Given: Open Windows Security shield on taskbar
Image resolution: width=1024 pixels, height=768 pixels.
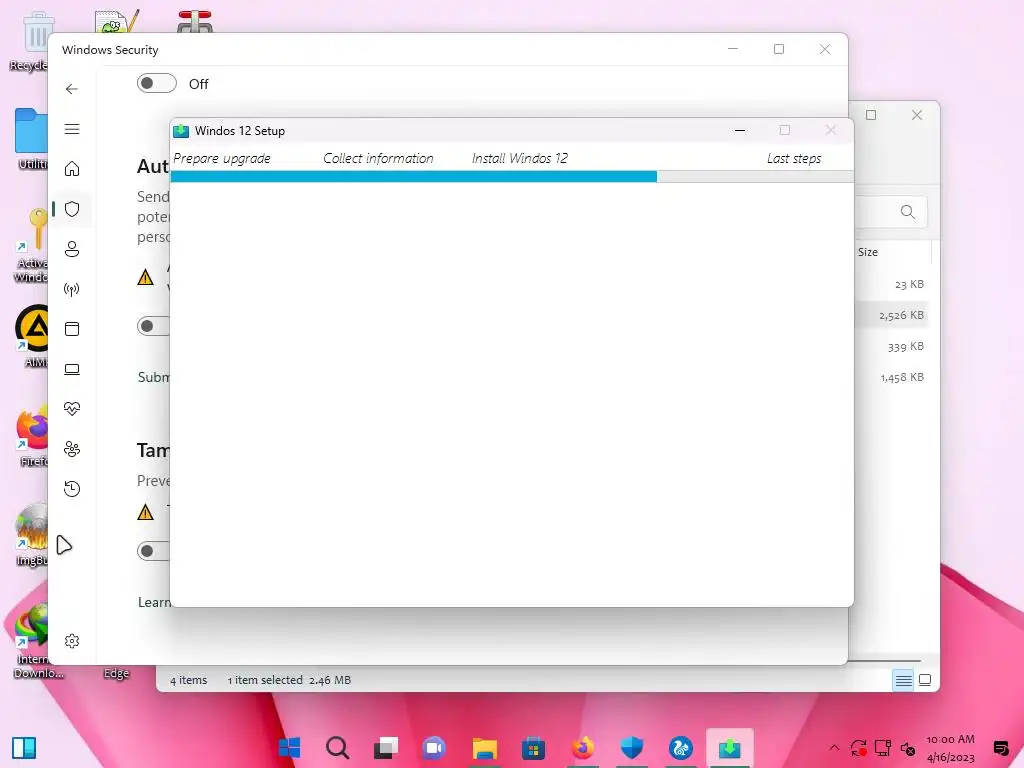Looking at the screenshot, I should 632,748.
